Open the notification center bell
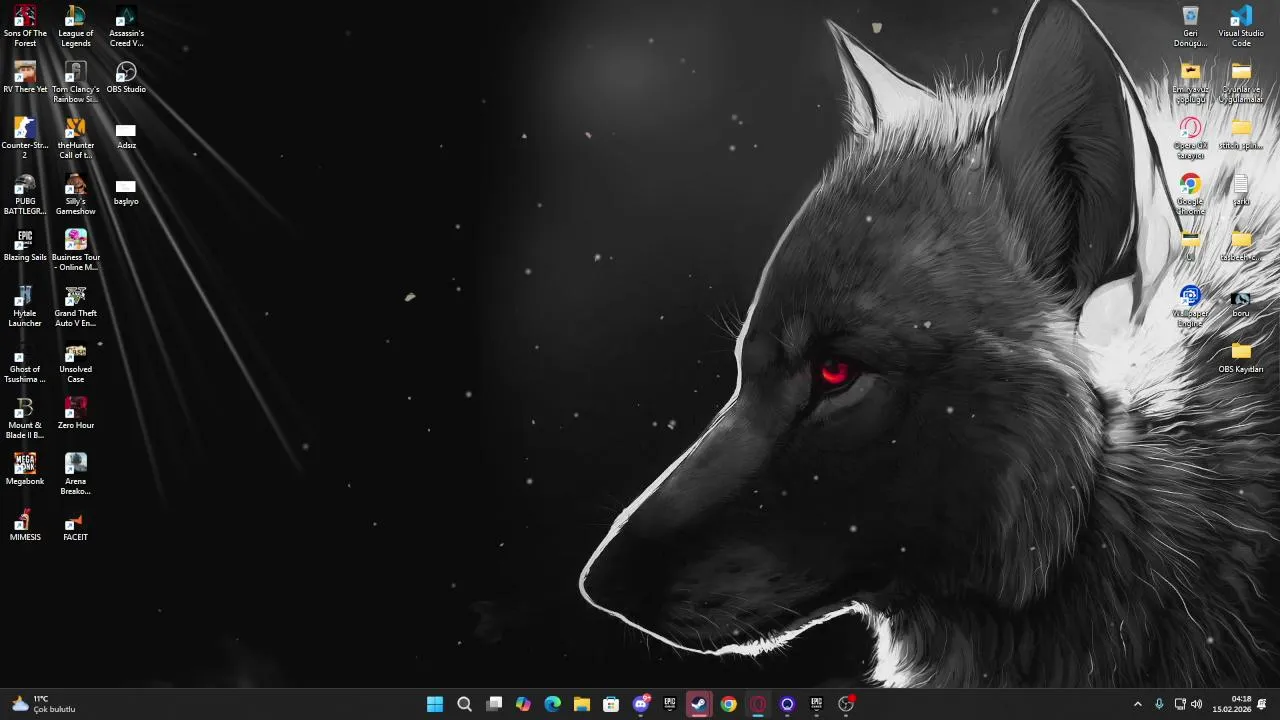The width and height of the screenshot is (1280, 720). click(x=1263, y=704)
